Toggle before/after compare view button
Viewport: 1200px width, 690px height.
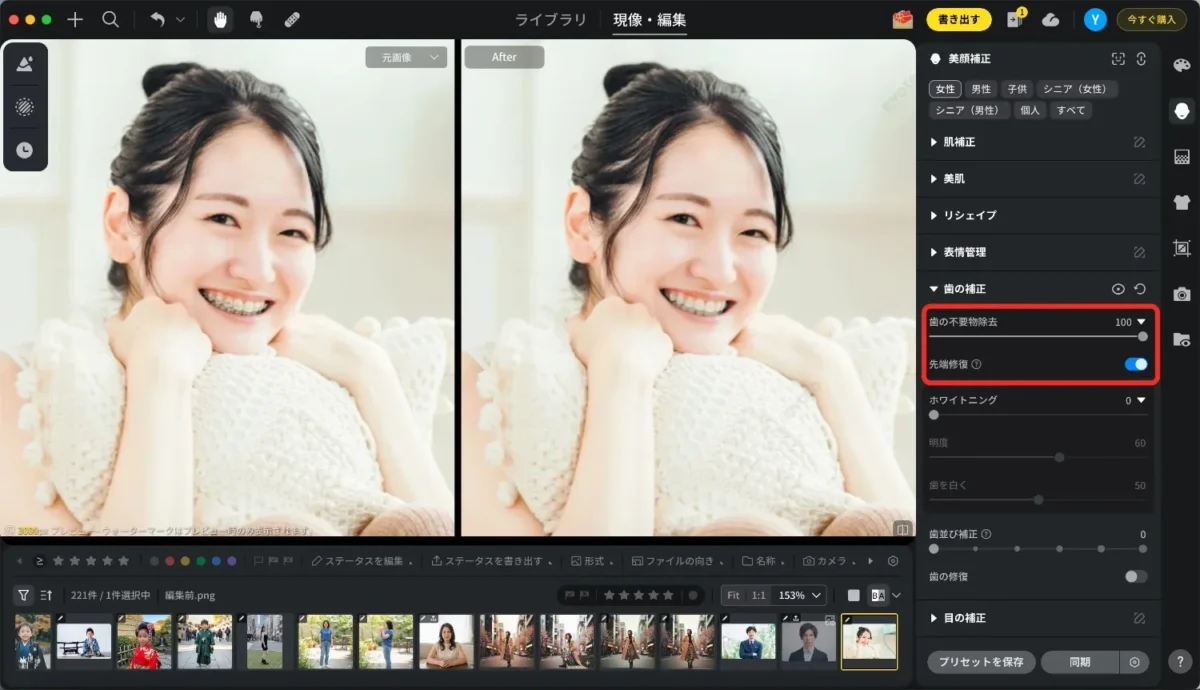tap(879, 595)
